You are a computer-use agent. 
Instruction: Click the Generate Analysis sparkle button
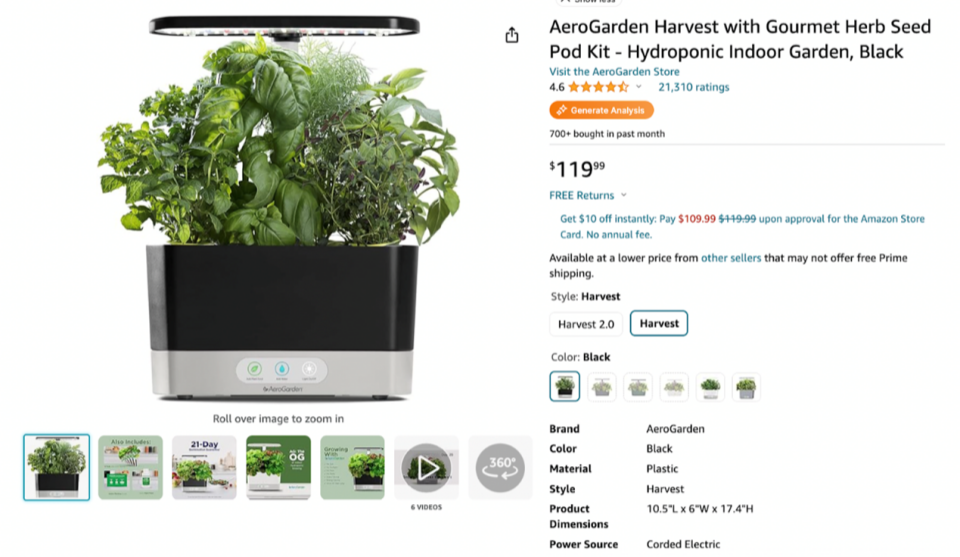tap(601, 110)
